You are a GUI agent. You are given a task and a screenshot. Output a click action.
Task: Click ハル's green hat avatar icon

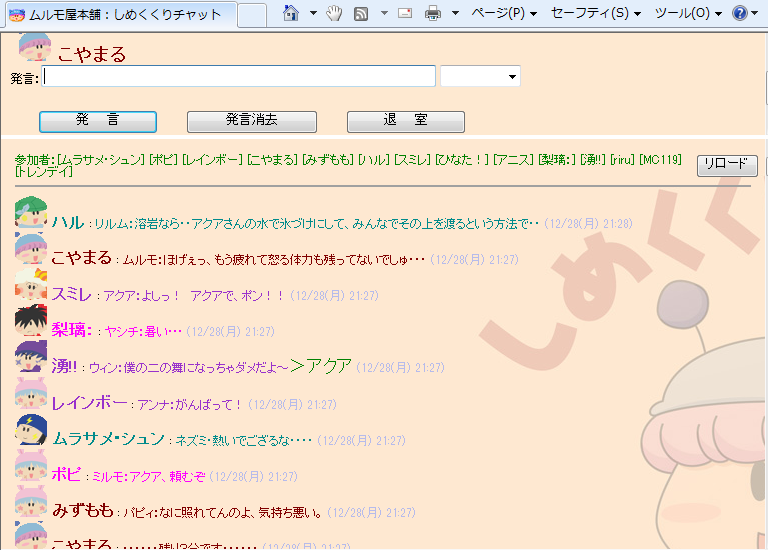click(x=31, y=212)
